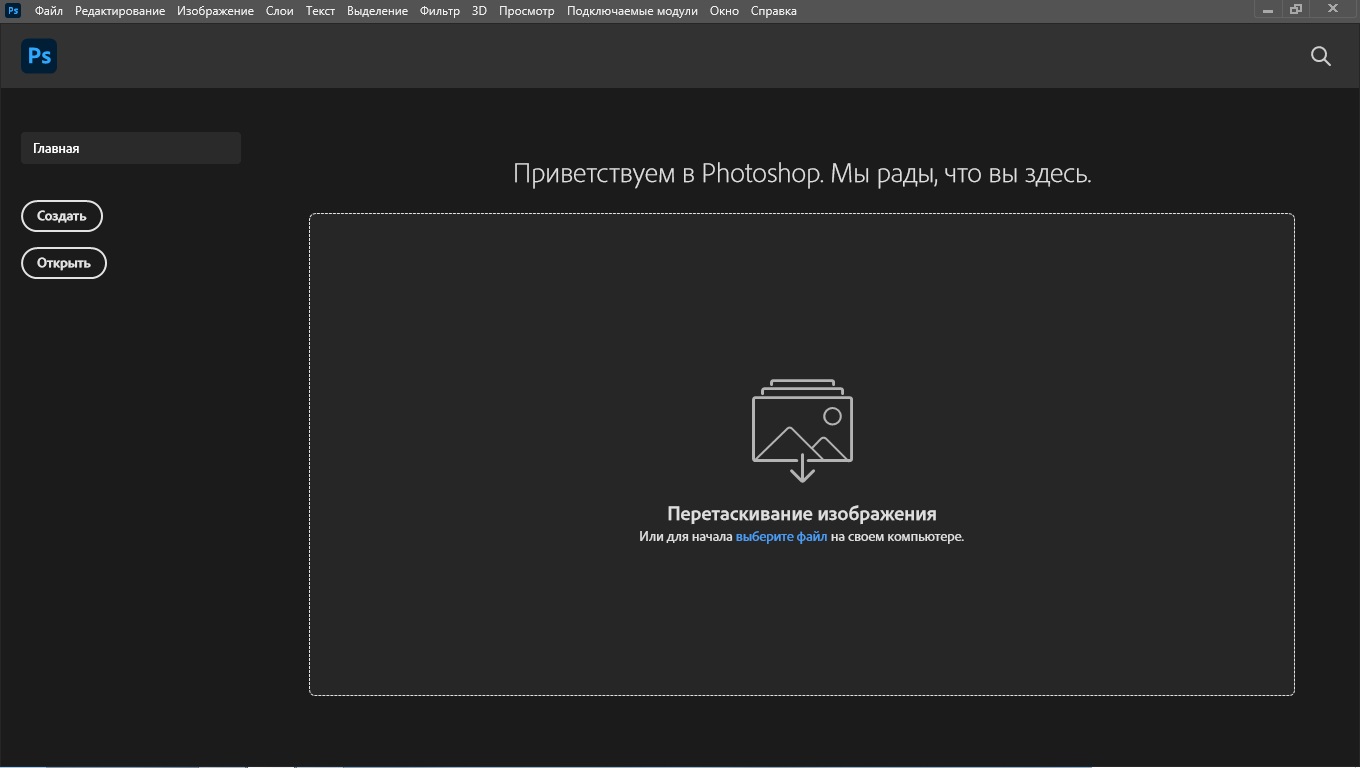1360x768 pixels.
Task: Expand the Просмотр menu
Action: (526, 11)
